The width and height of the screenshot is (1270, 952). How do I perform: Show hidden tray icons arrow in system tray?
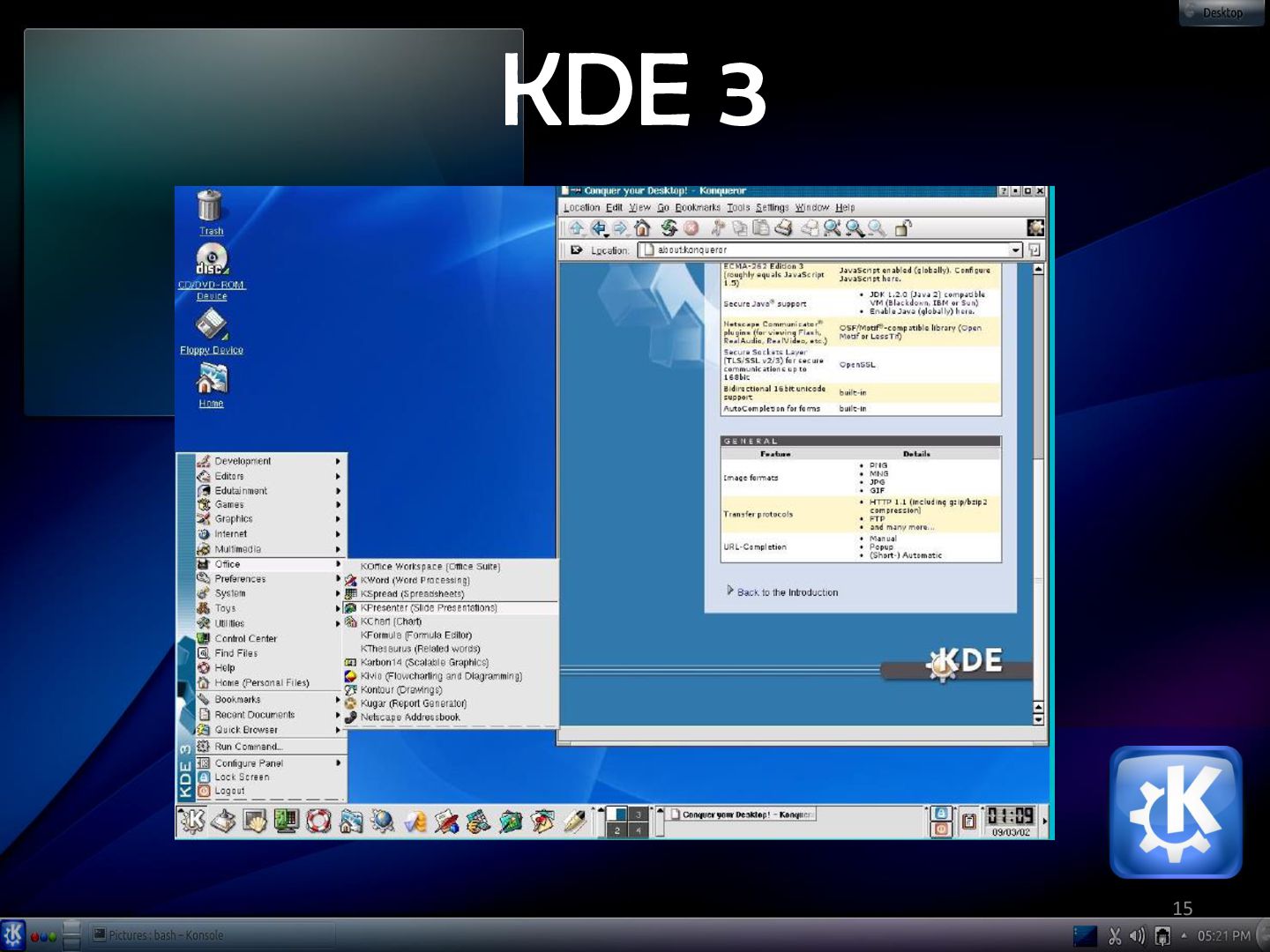[1184, 936]
